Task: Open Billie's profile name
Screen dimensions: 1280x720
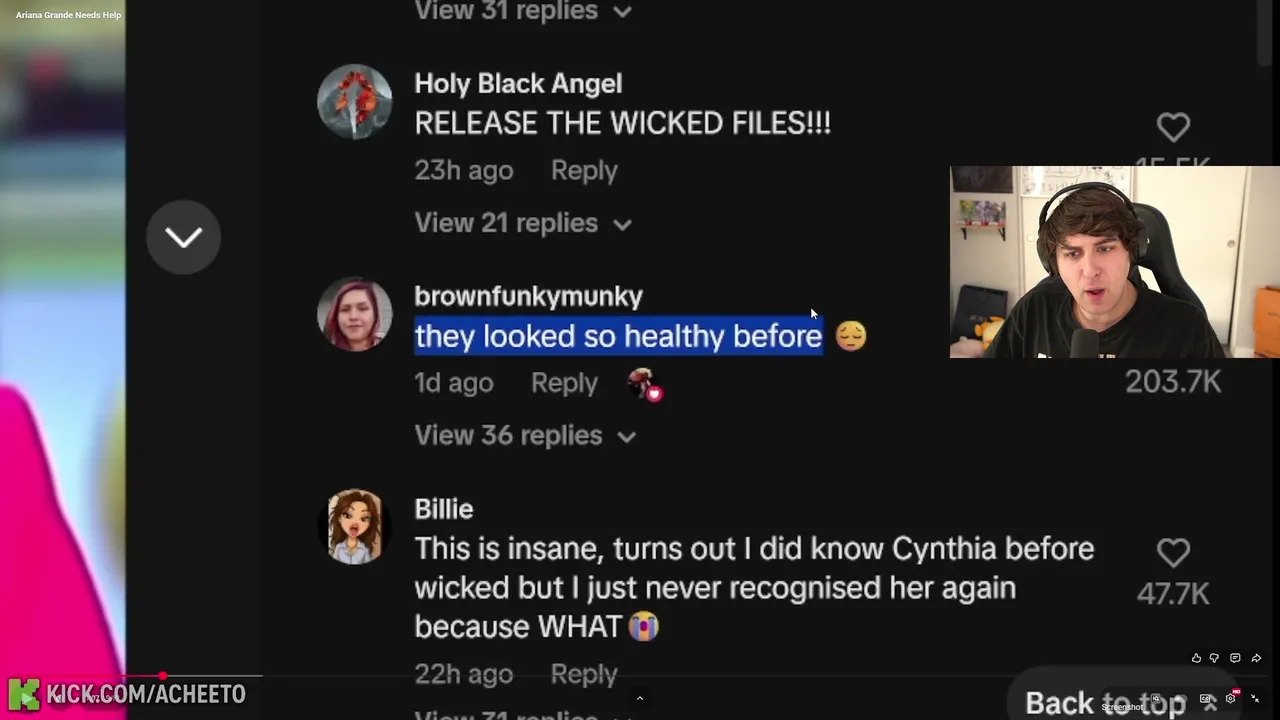Action: tap(443, 509)
